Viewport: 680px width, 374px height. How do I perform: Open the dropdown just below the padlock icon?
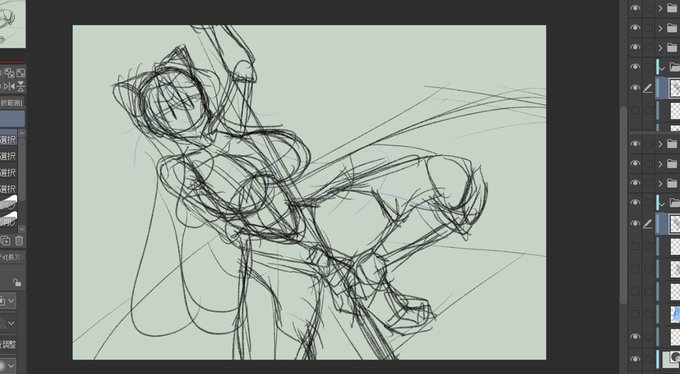pyautogui.click(x=8, y=300)
